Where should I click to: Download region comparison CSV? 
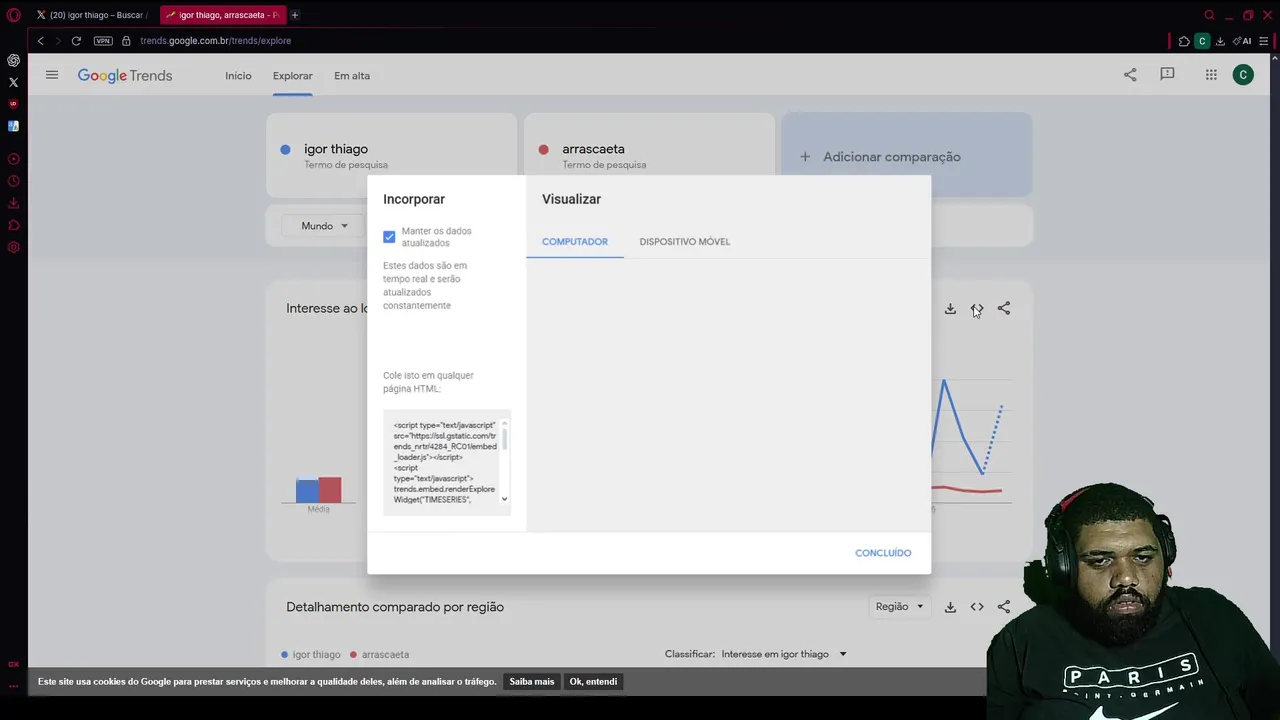(950, 607)
